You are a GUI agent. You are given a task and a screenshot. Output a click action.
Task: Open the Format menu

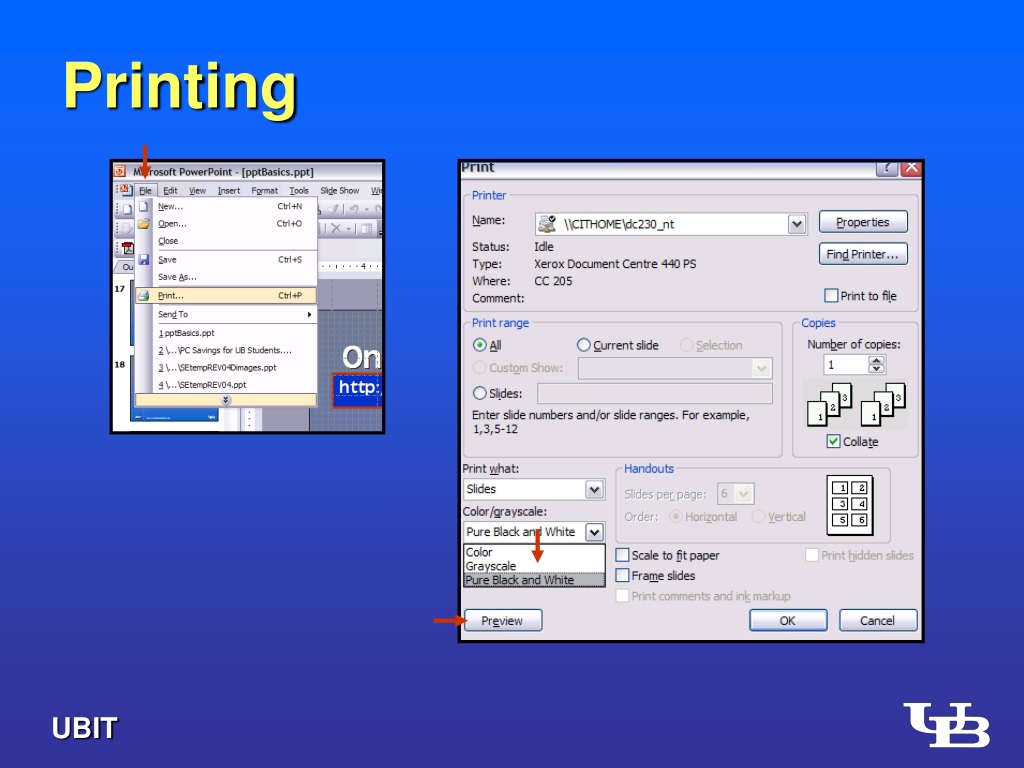(x=264, y=191)
